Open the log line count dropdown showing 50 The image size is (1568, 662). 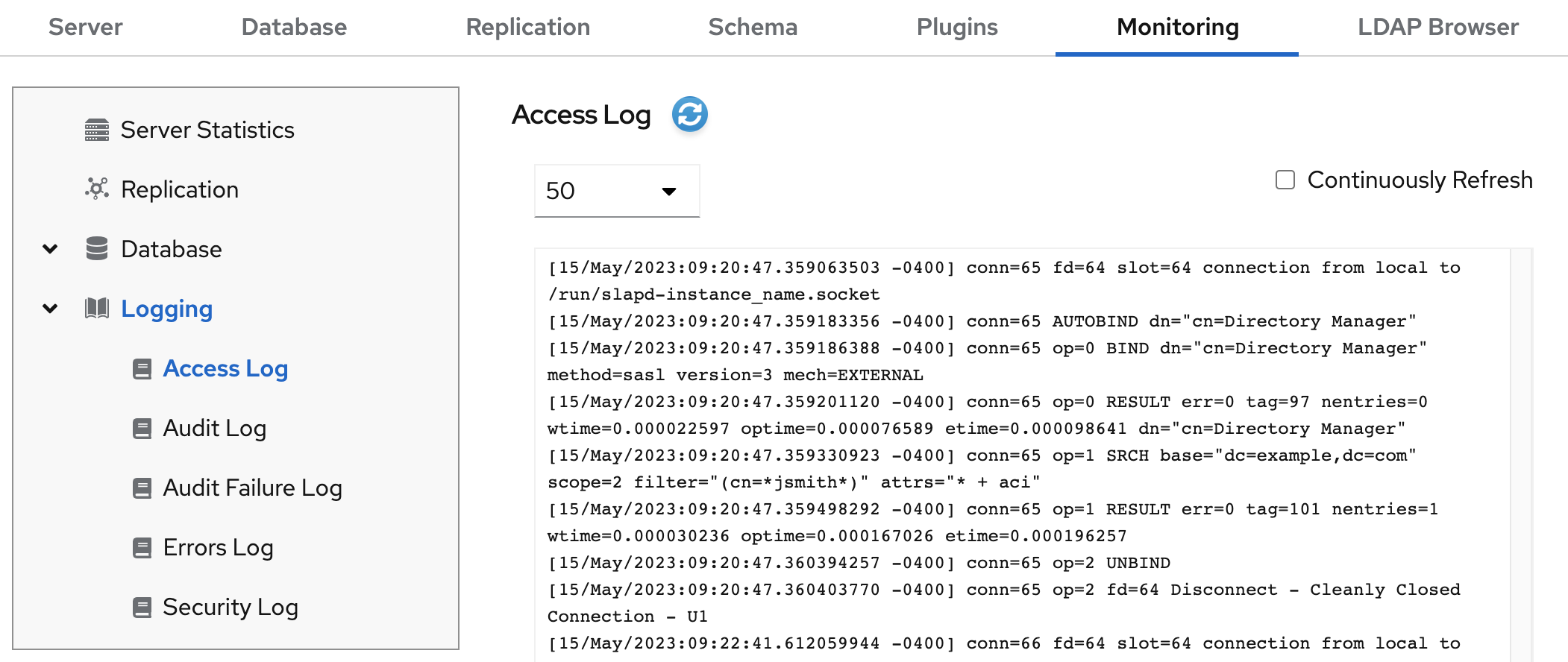pos(616,191)
